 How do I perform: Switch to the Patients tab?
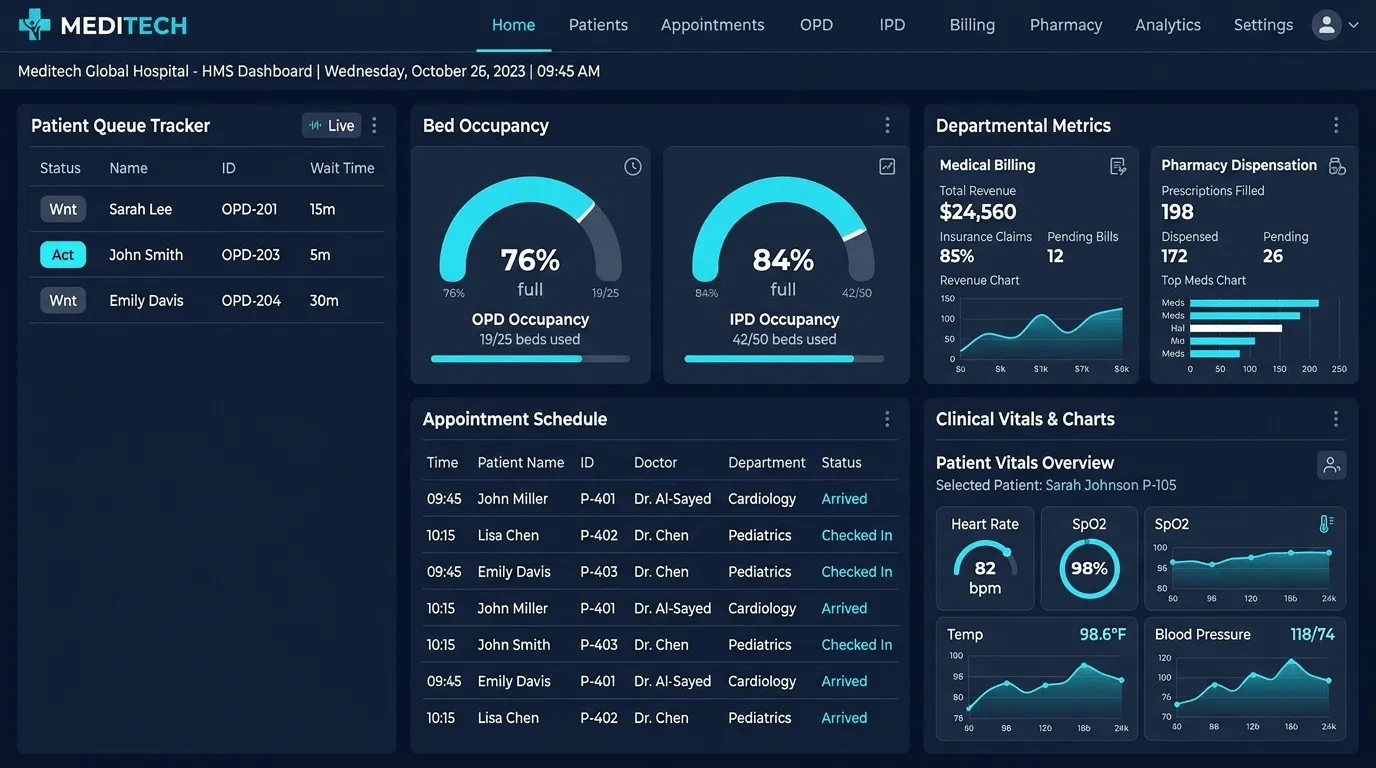598,25
